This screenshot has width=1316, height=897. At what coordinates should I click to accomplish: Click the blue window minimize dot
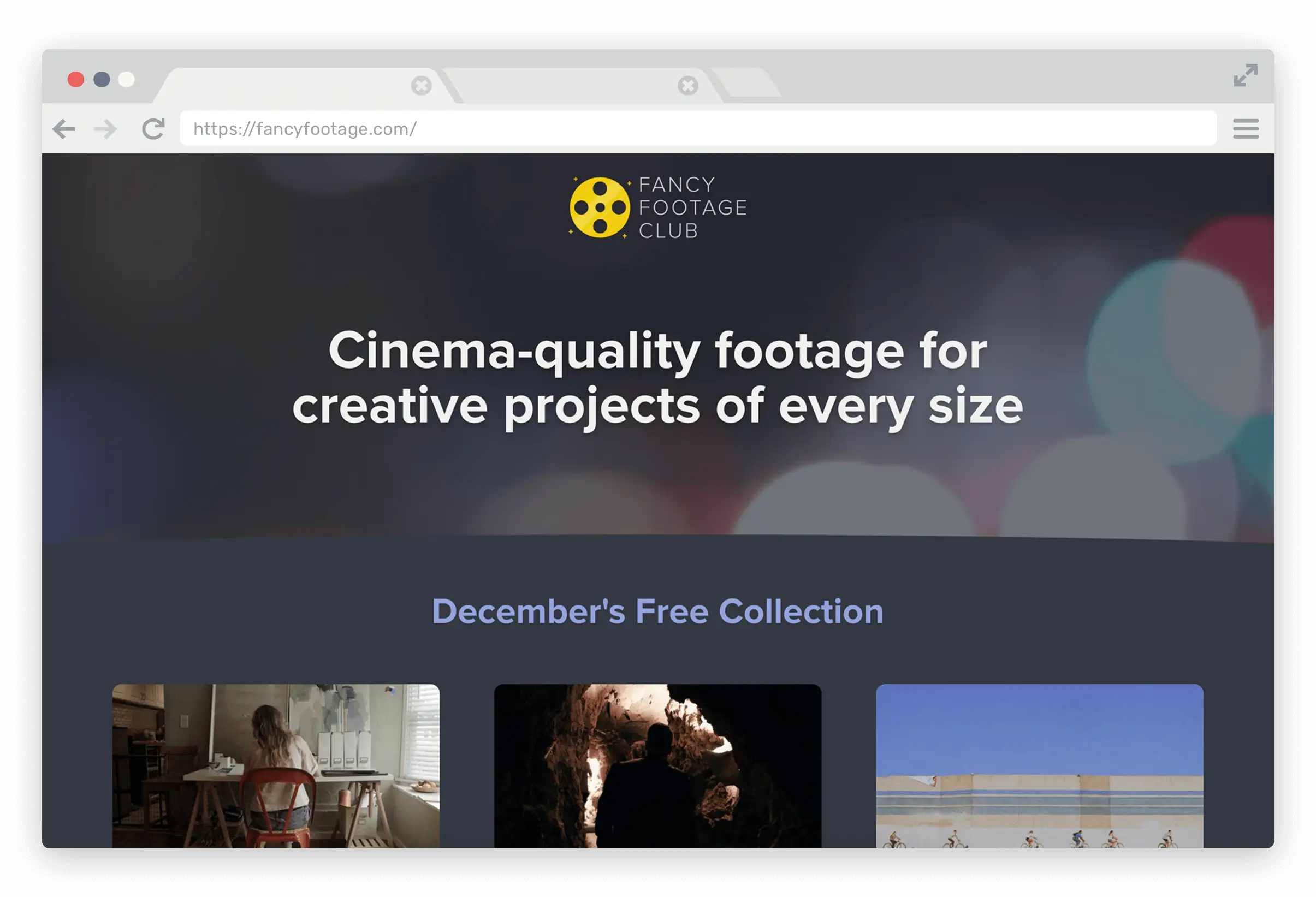(102, 79)
